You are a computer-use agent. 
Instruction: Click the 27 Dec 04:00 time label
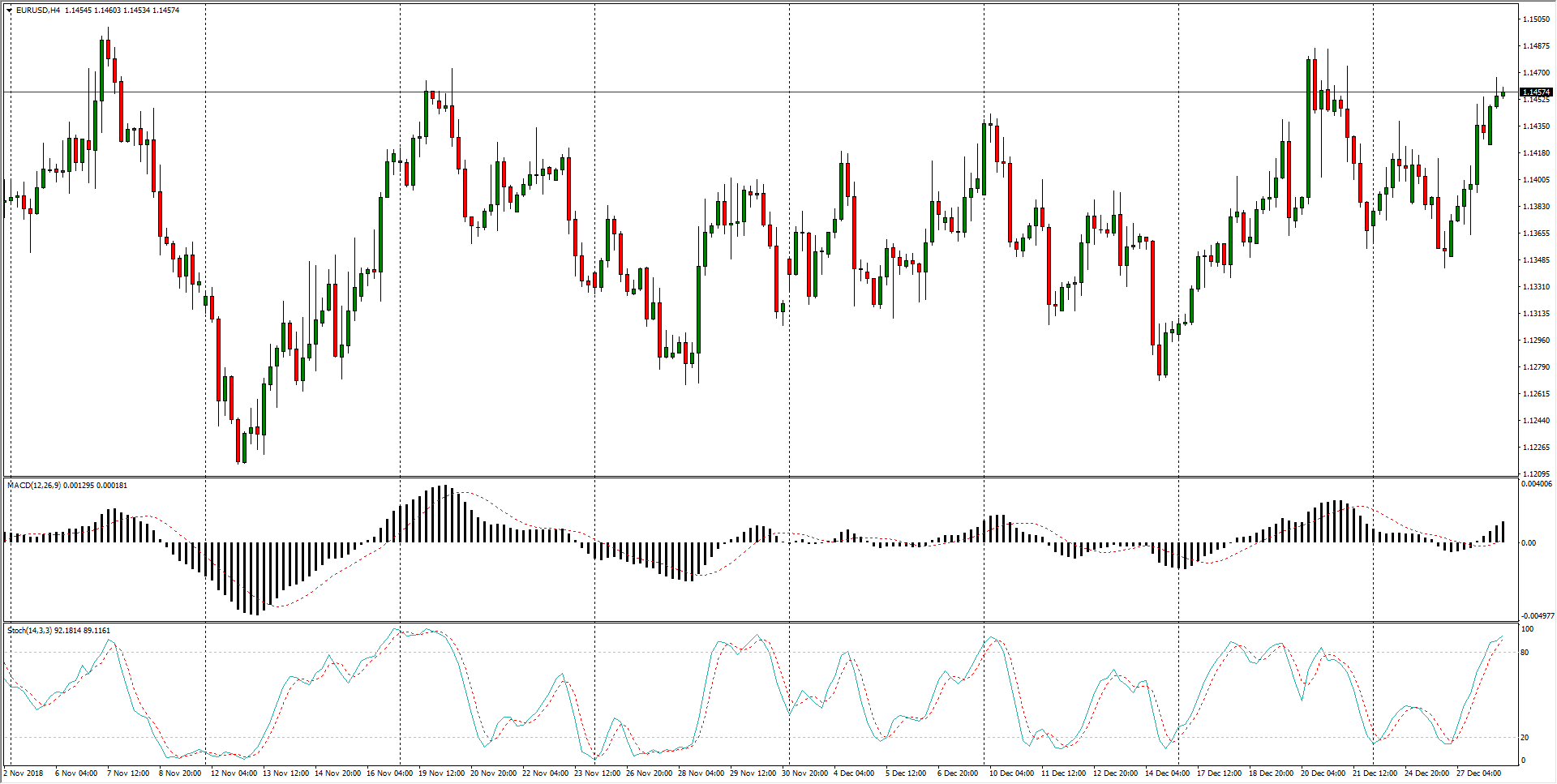1478,773
